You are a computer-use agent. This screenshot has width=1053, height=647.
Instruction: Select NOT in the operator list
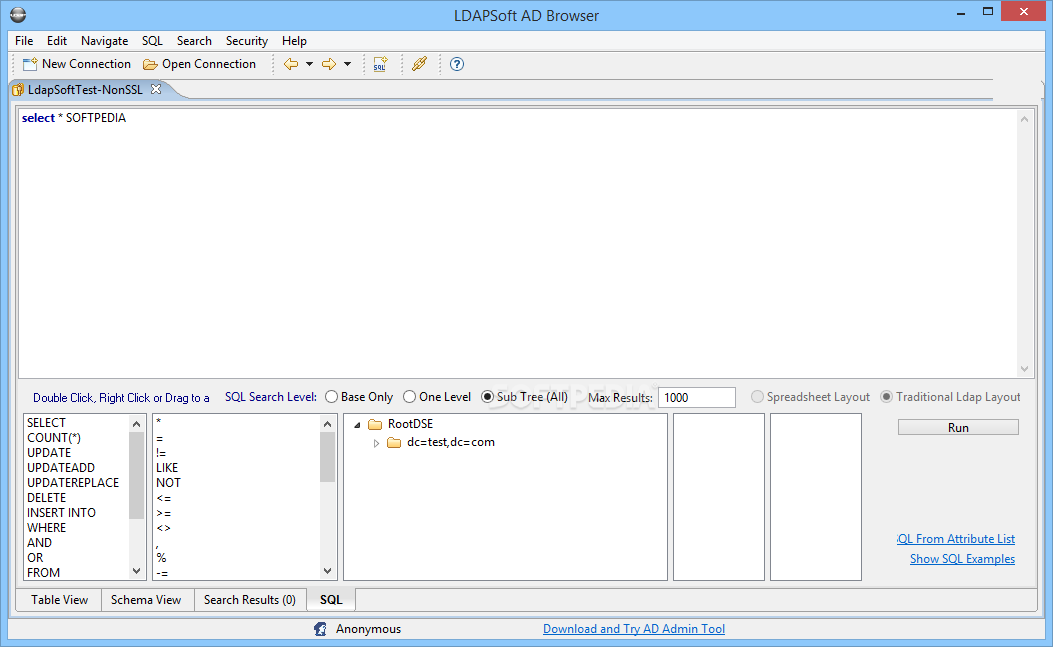(x=168, y=482)
